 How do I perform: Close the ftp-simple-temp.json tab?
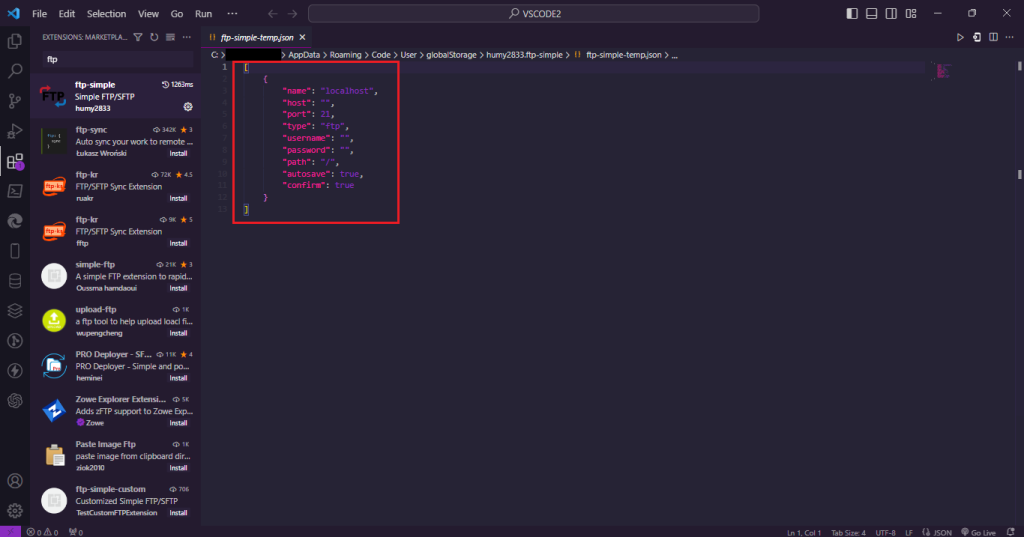pos(302,37)
